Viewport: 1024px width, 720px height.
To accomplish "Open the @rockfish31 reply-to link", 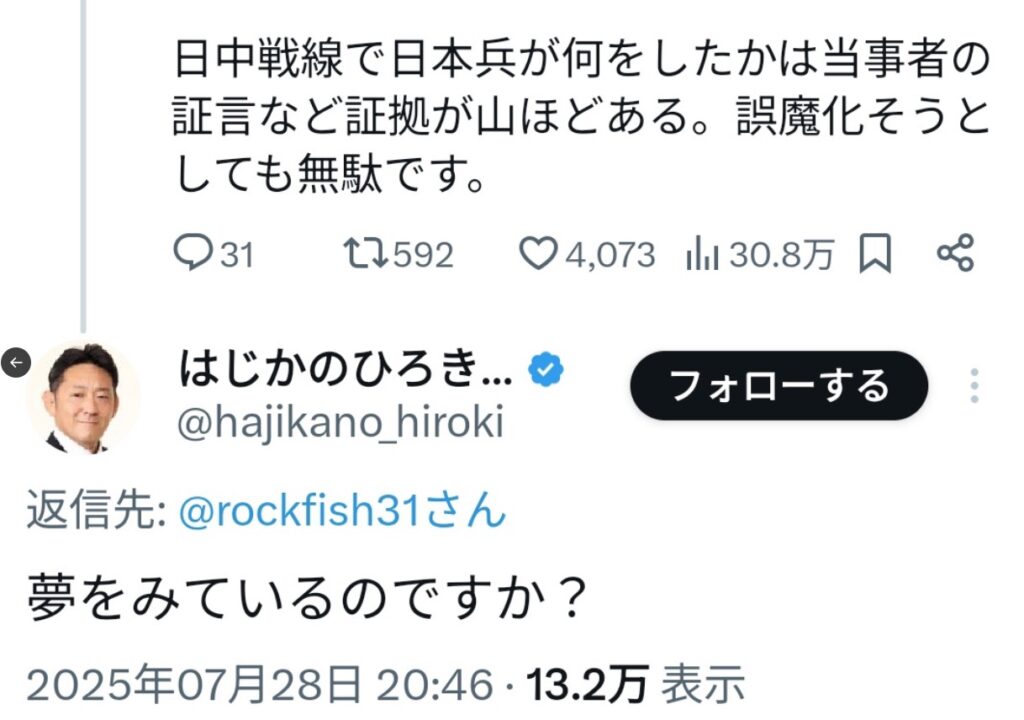I will (x=342, y=510).
